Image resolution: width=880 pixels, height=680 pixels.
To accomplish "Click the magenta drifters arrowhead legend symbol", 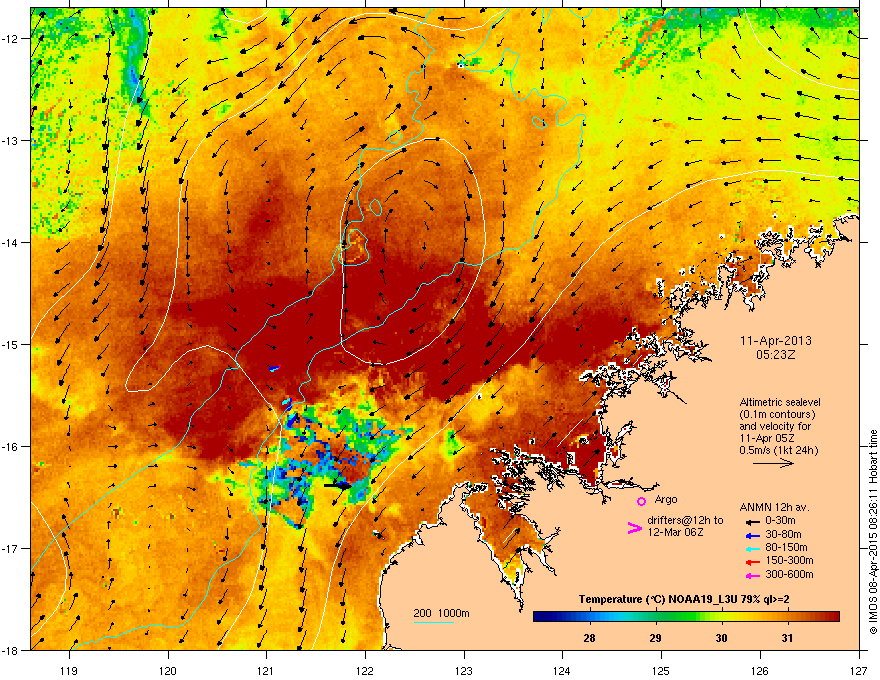I will click(634, 528).
